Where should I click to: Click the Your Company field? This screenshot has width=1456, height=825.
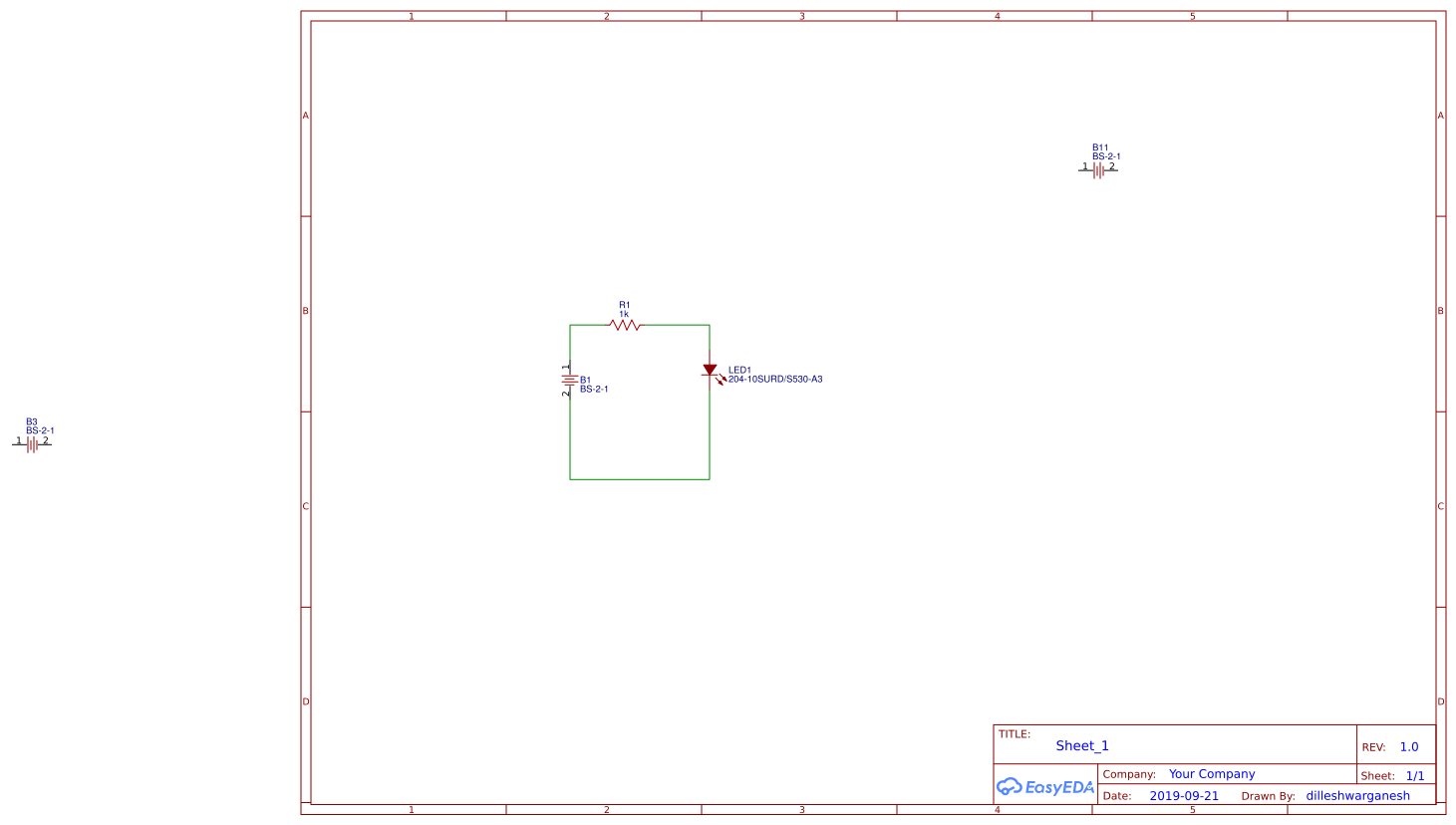1212,774
